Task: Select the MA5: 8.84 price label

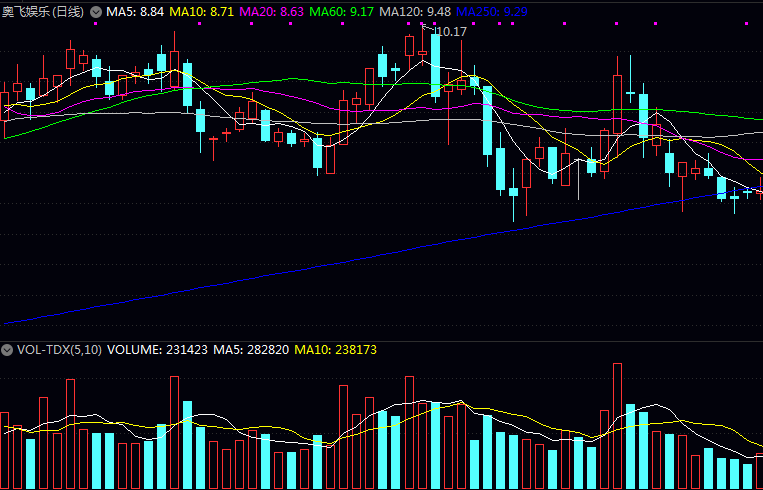Action: point(135,12)
